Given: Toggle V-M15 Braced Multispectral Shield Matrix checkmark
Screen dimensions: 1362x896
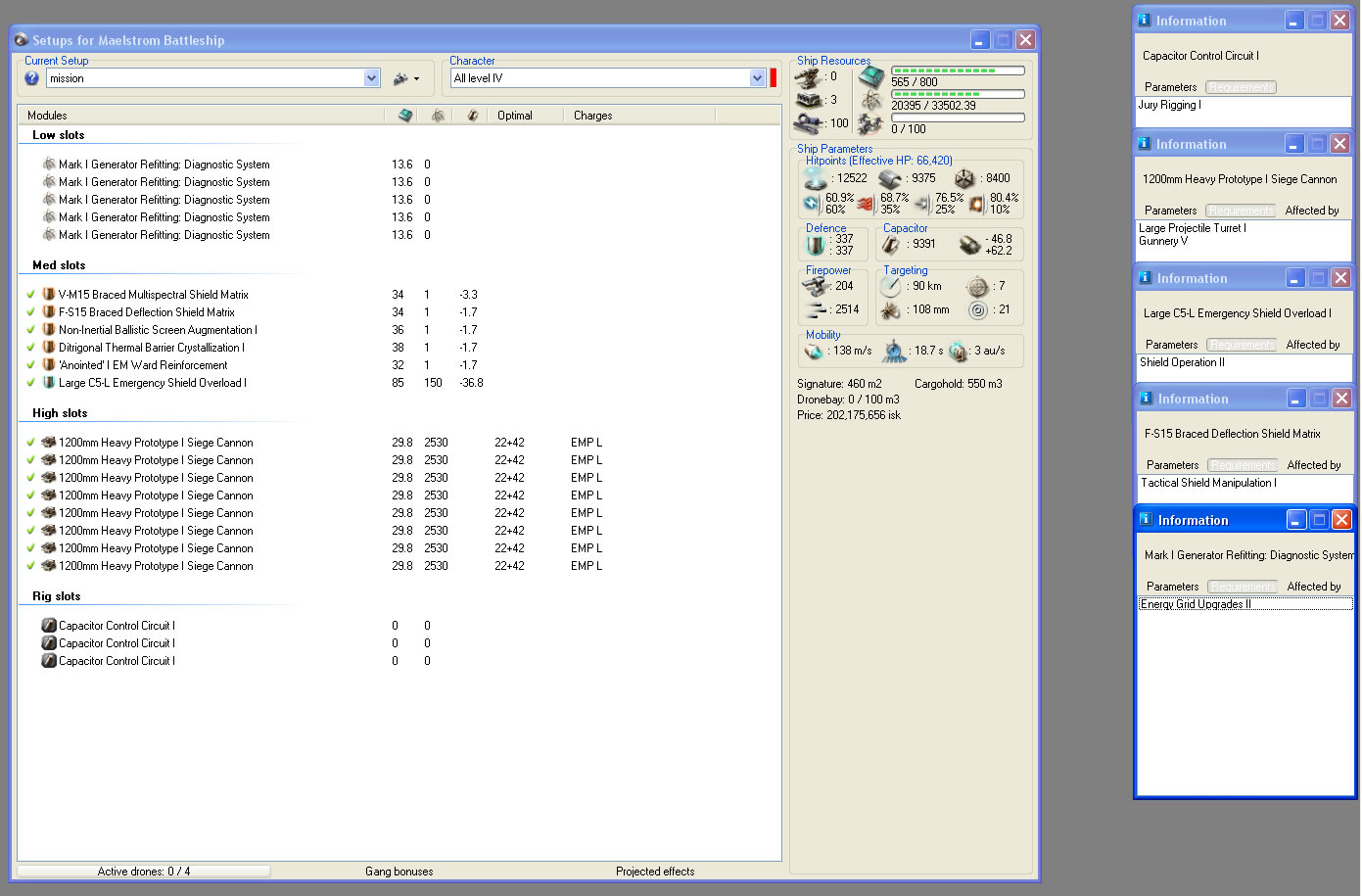Looking at the screenshot, I should 31,295.
